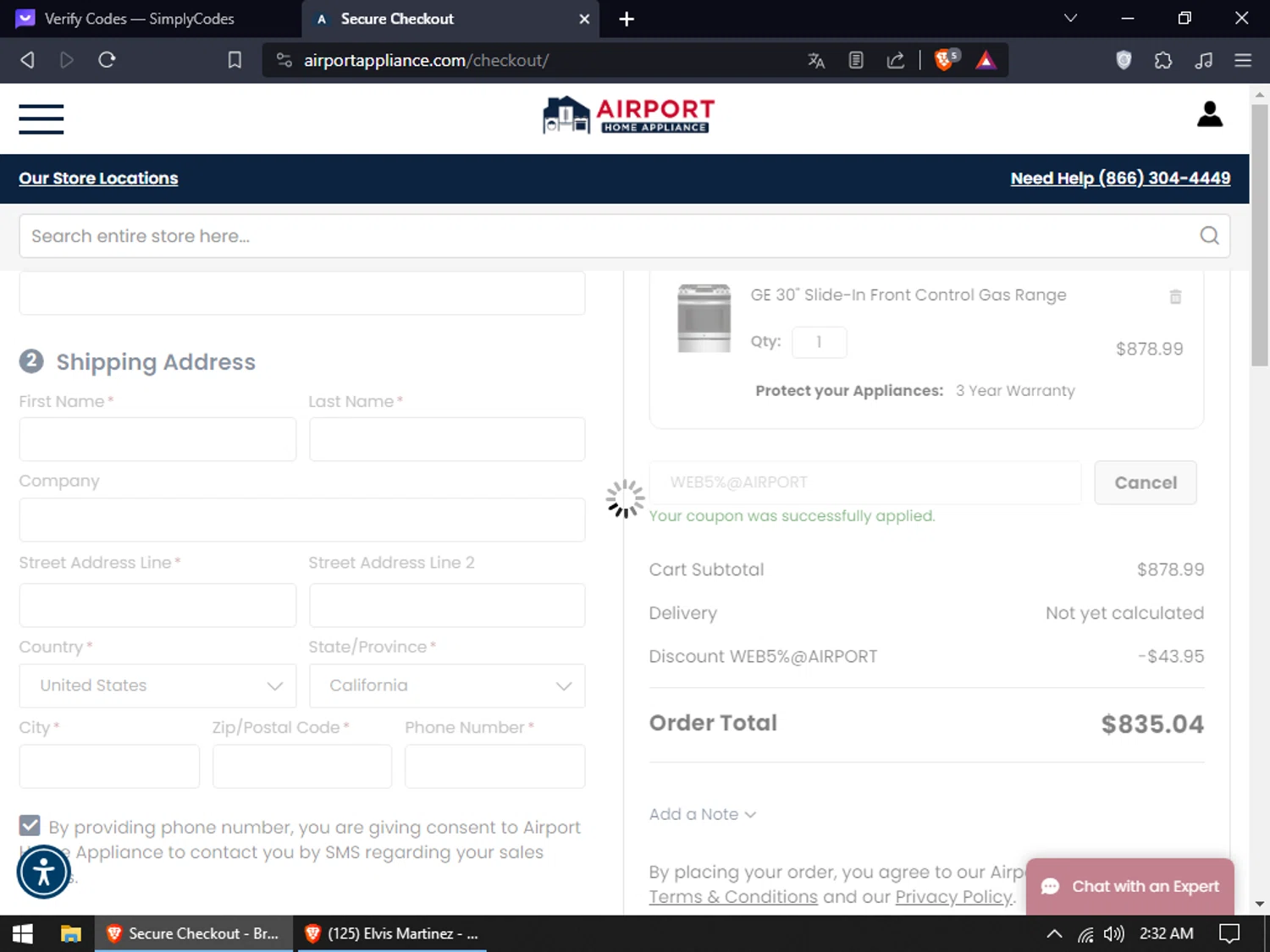Open the accessibility widget button
Image resolution: width=1270 pixels, height=952 pixels.
coord(43,872)
